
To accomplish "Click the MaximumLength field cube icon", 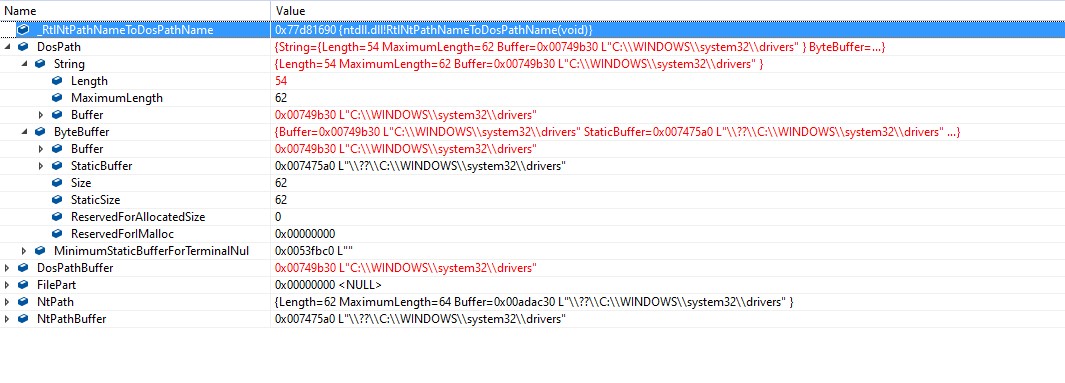I will [57, 98].
